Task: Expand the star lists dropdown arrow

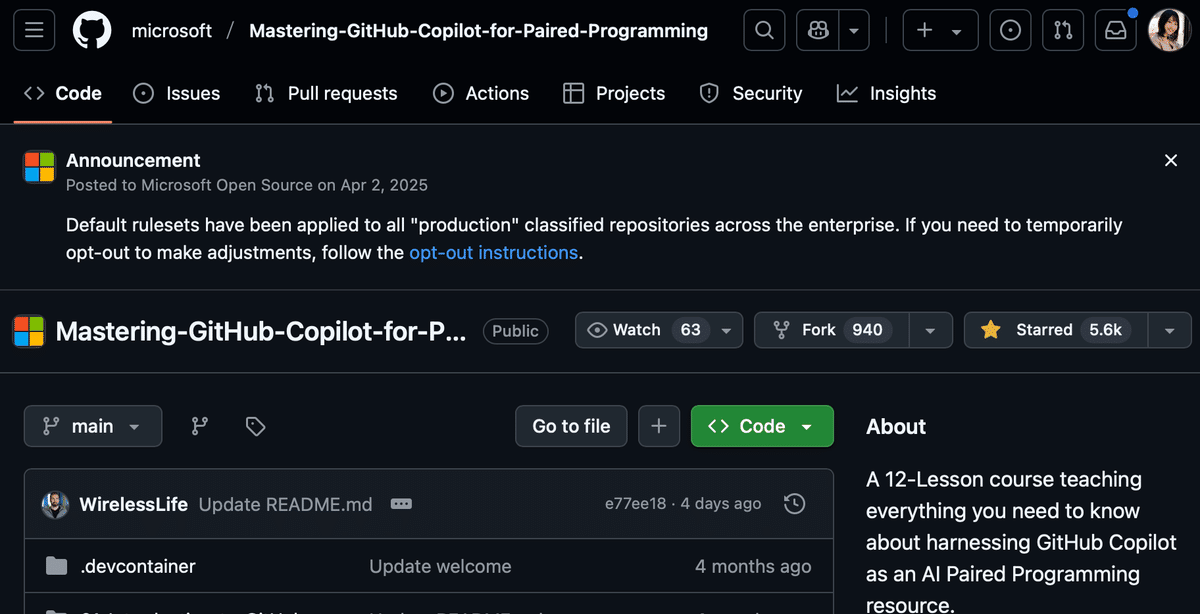Action: (1170, 330)
